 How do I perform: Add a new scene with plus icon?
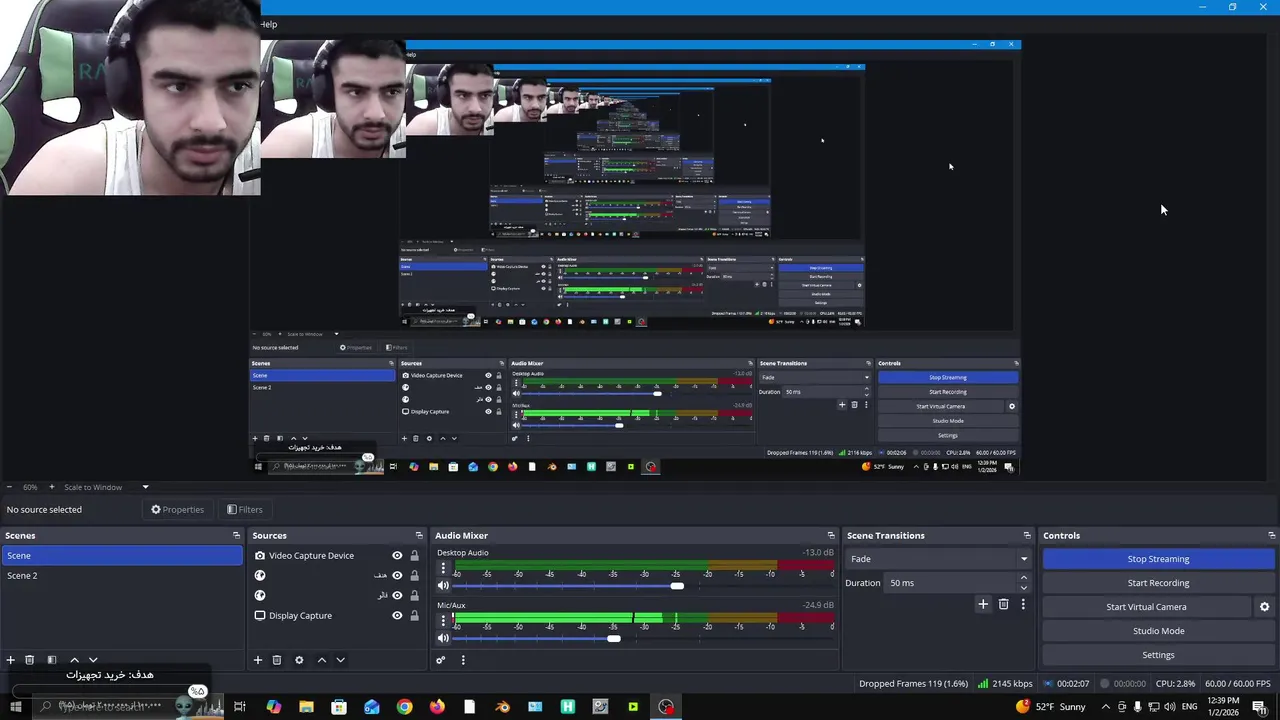coord(10,660)
